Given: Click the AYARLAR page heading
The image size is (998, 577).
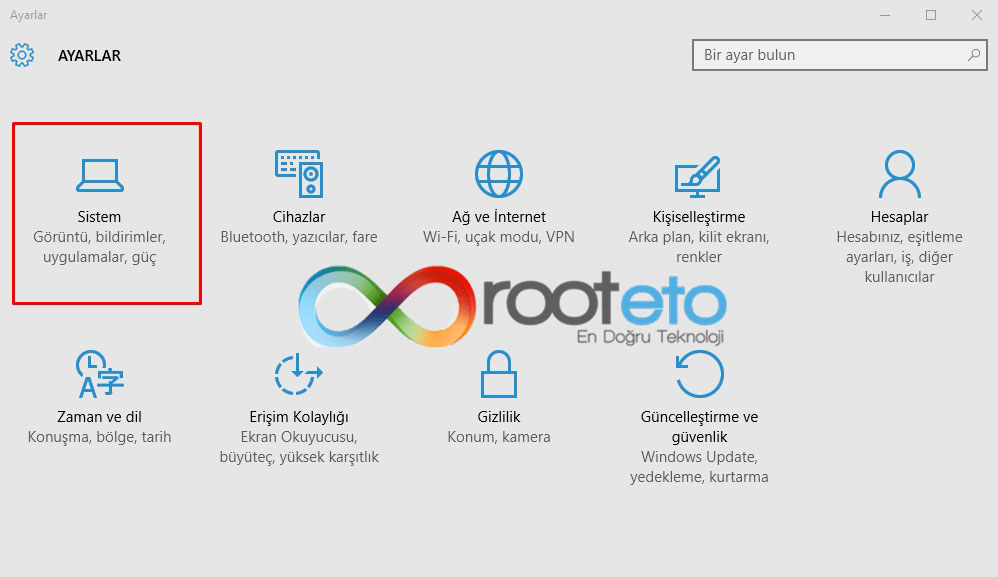Looking at the screenshot, I should point(89,56).
